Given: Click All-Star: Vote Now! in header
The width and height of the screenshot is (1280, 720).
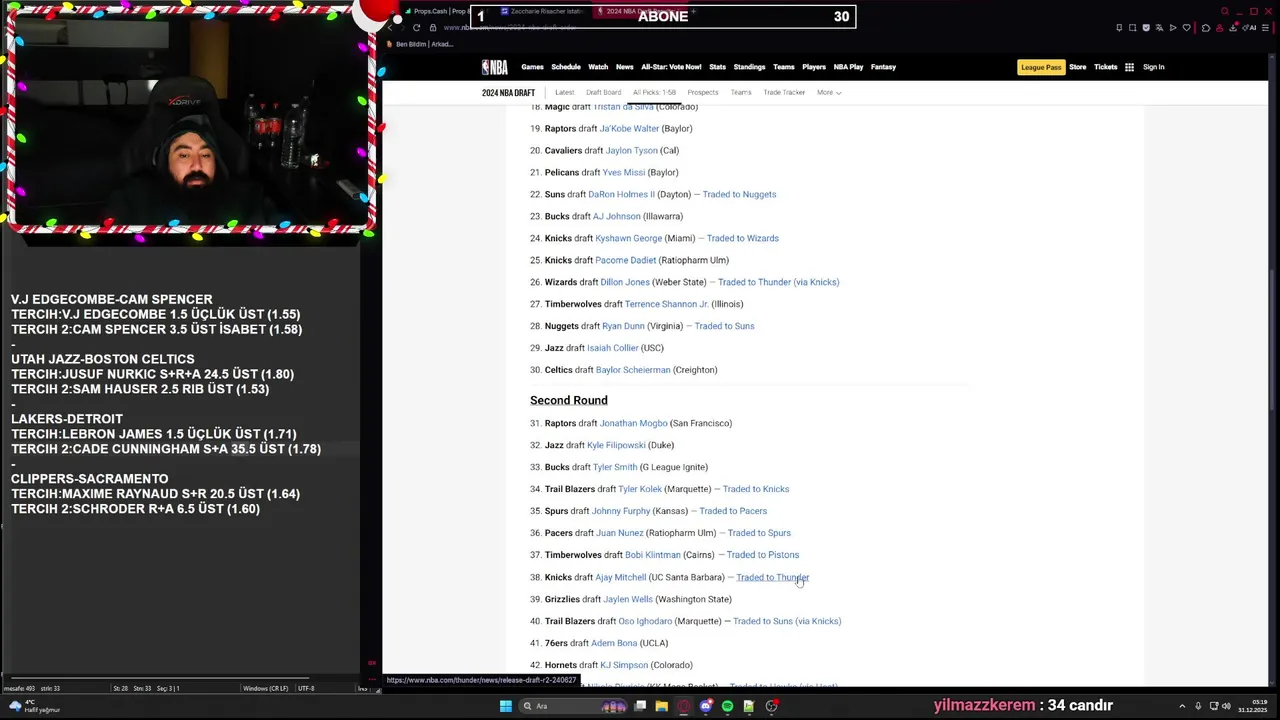Looking at the screenshot, I should 671,67.
